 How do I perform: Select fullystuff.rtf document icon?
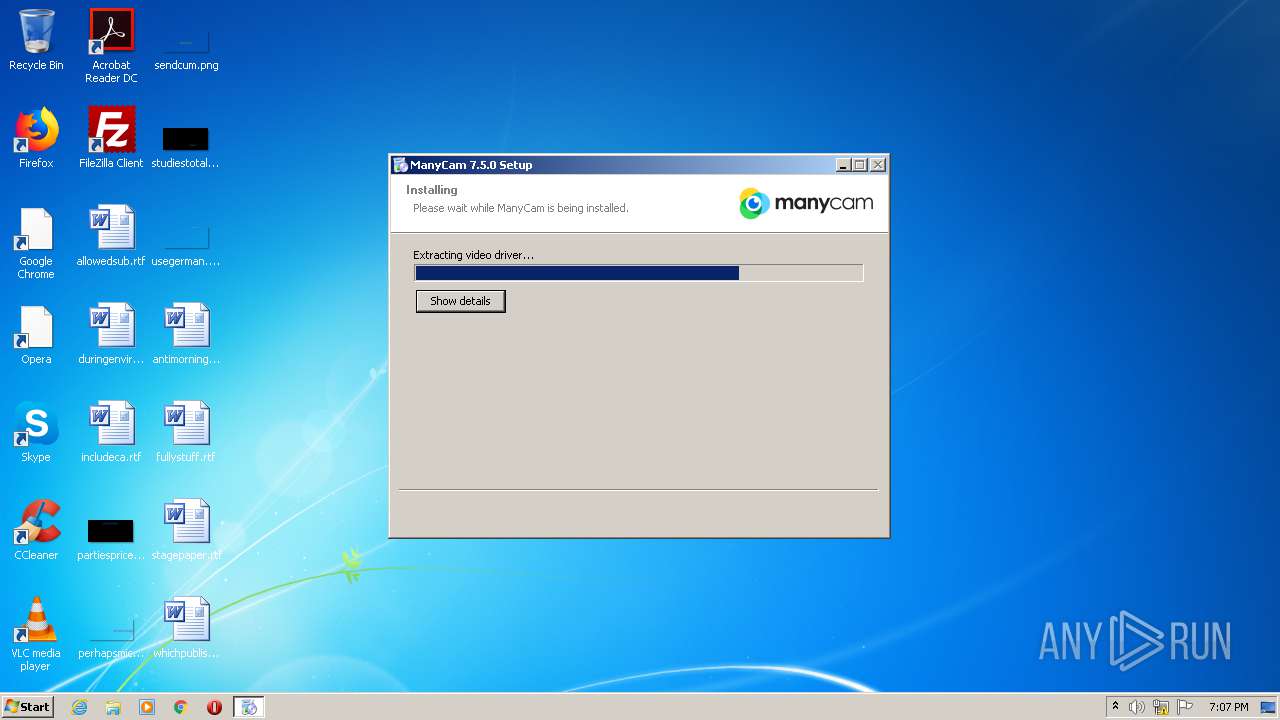186,432
